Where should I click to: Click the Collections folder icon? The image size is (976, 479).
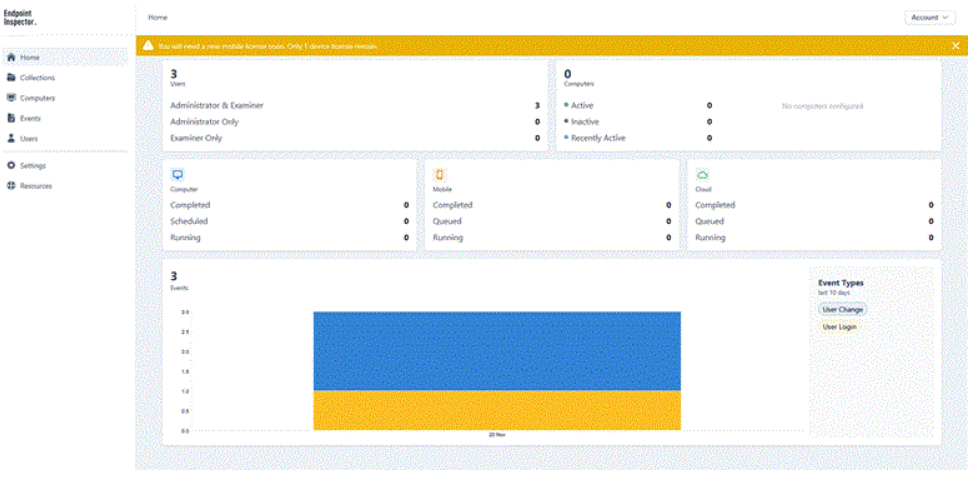(x=11, y=78)
